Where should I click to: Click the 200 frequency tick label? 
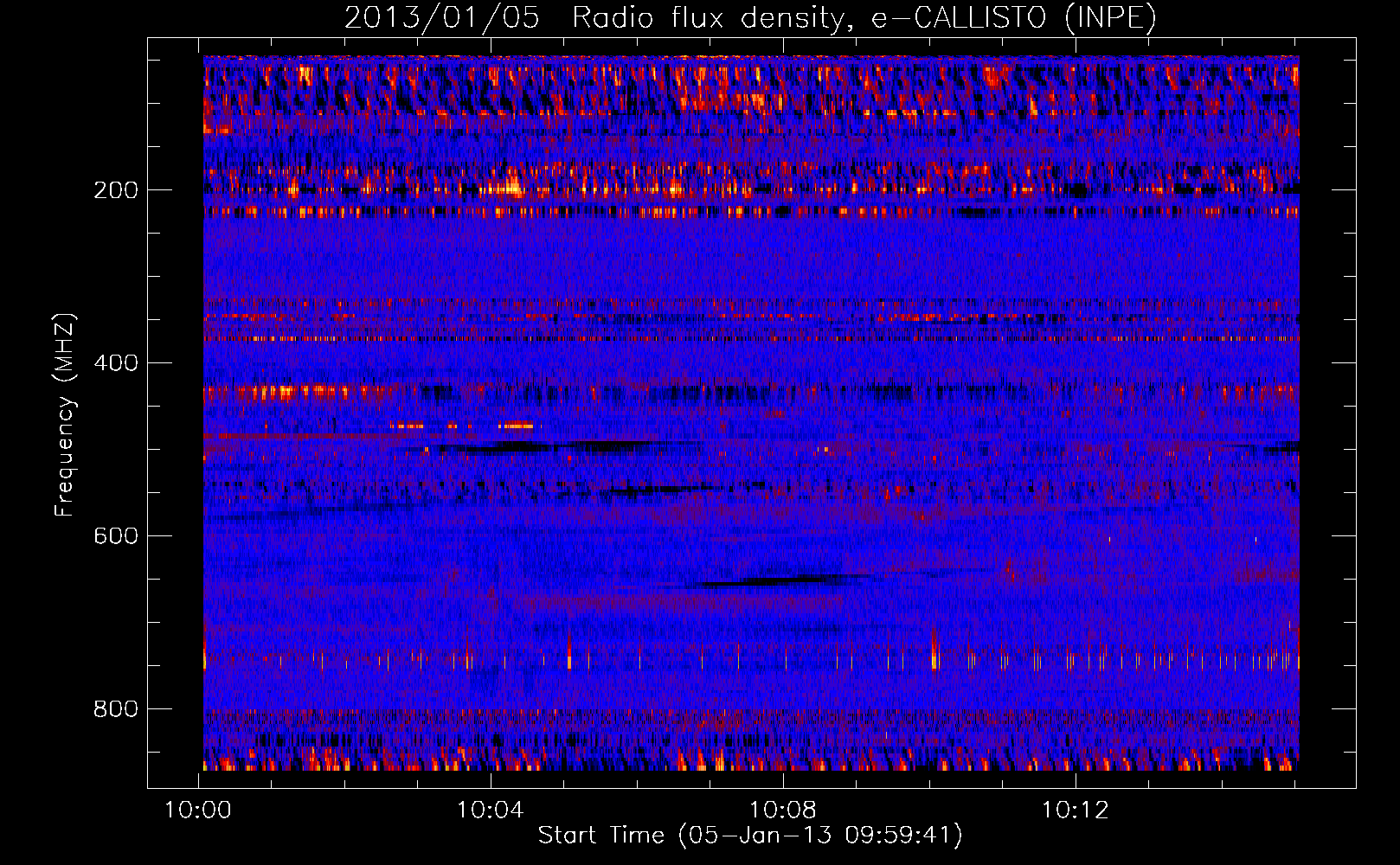tap(116, 190)
